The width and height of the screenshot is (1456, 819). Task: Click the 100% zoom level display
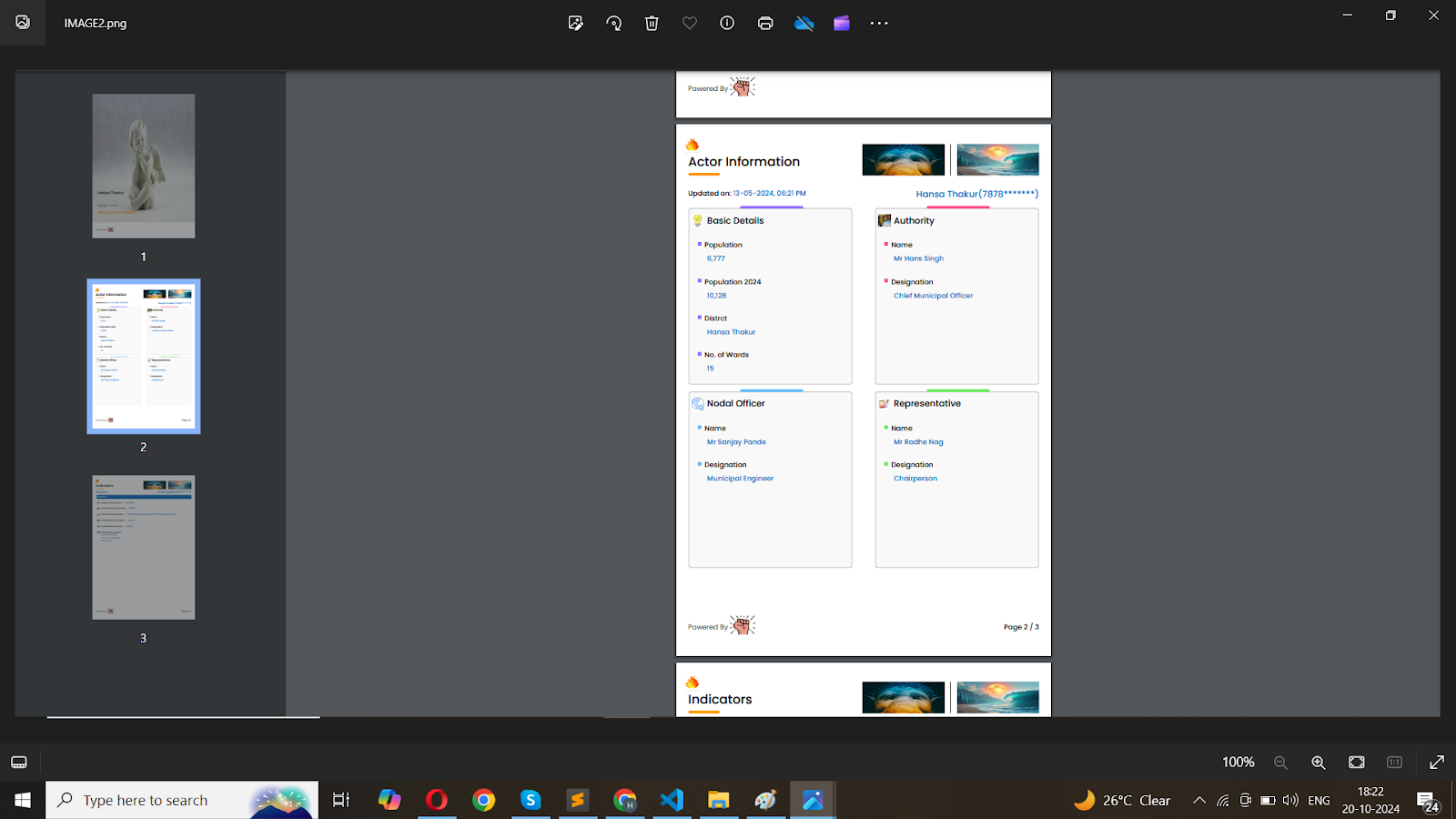point(1238,763)
